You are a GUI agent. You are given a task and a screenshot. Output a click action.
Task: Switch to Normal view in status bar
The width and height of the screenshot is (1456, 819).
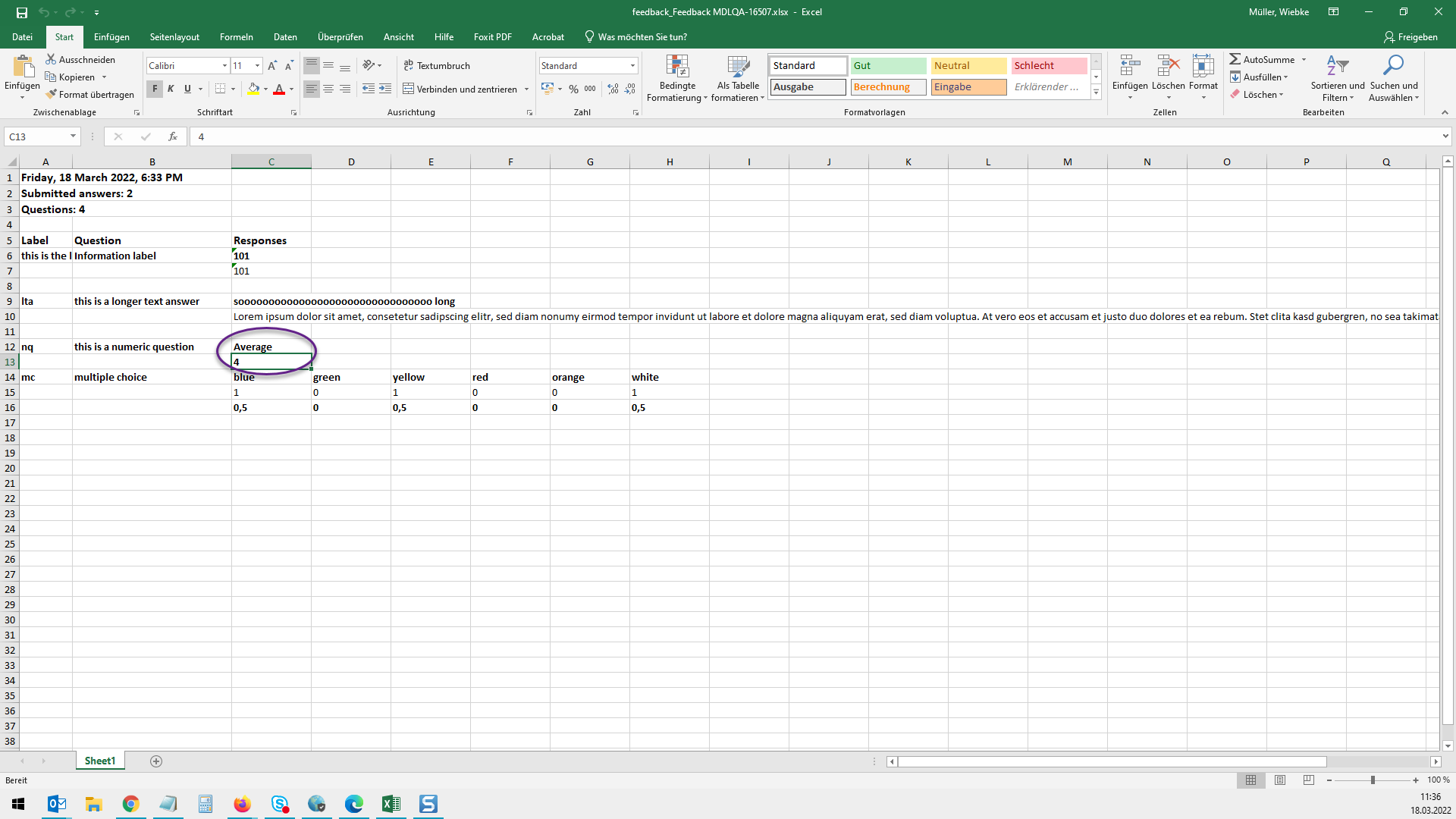pos(1251,780)
